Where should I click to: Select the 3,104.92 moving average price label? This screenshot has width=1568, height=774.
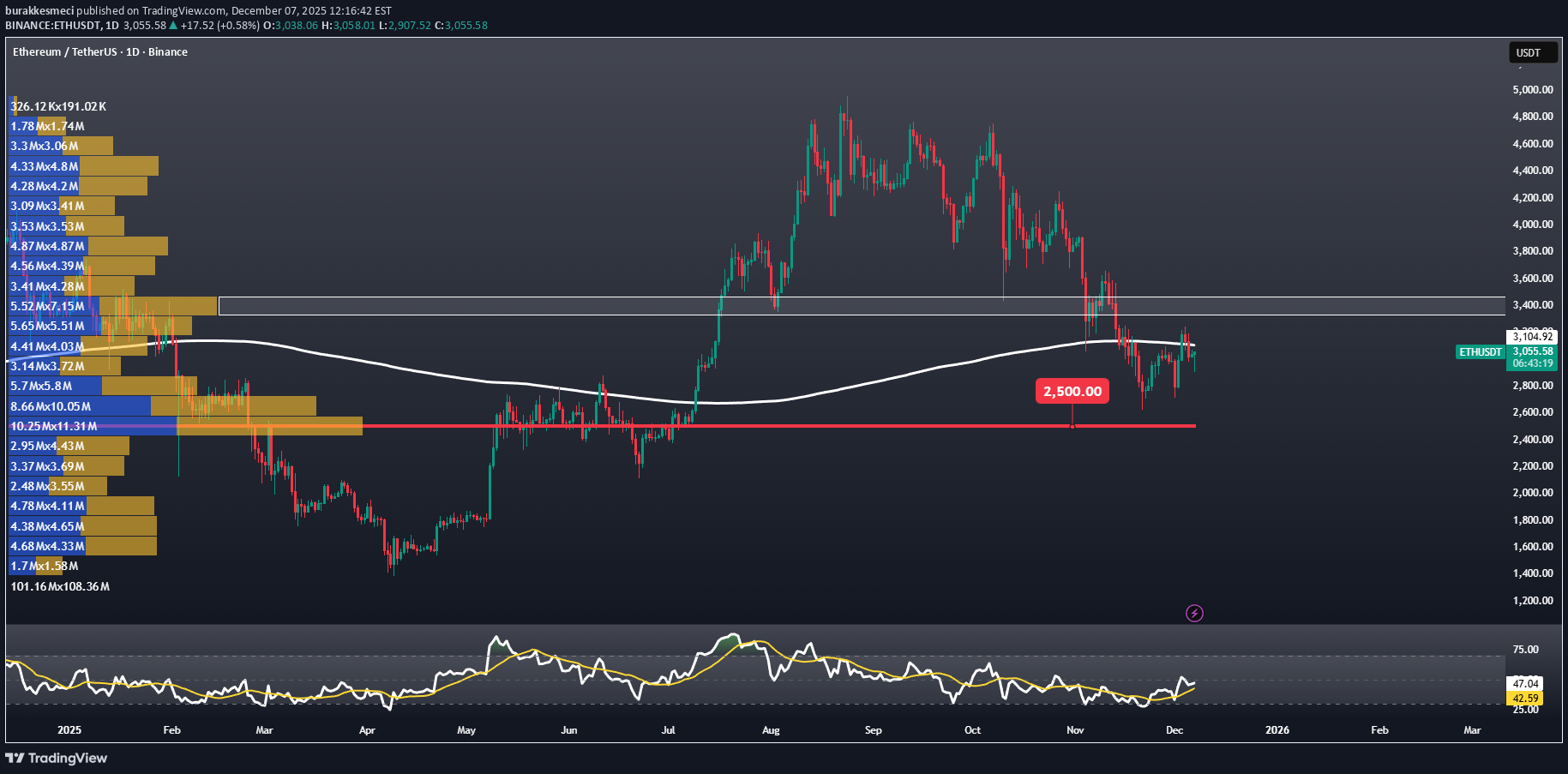point(1532,337)
